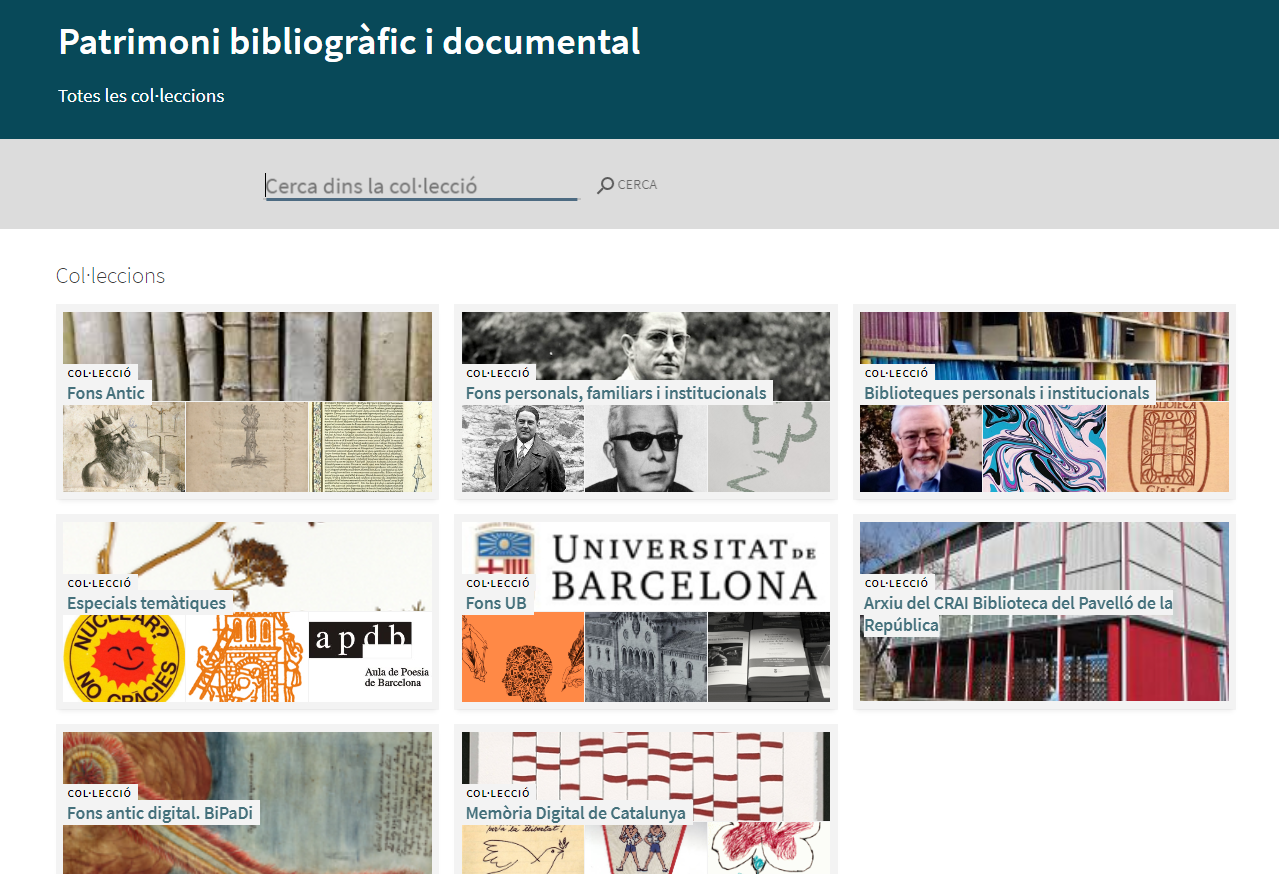Open the Fons Antic collection link
Screen dimensions: 1279x874
pos(106,393)
